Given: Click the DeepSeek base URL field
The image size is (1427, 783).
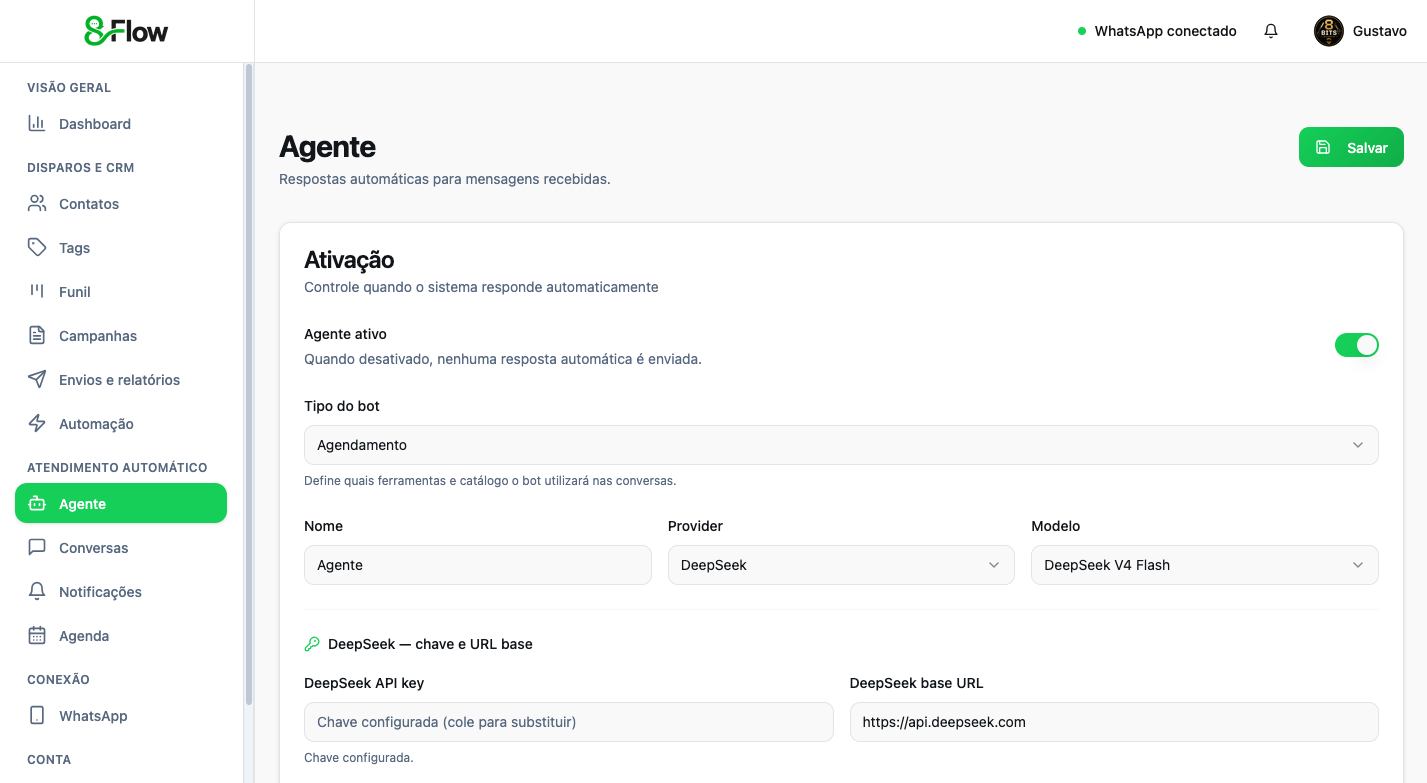Looking at the screenshot, I should [x=1114, y=722].
